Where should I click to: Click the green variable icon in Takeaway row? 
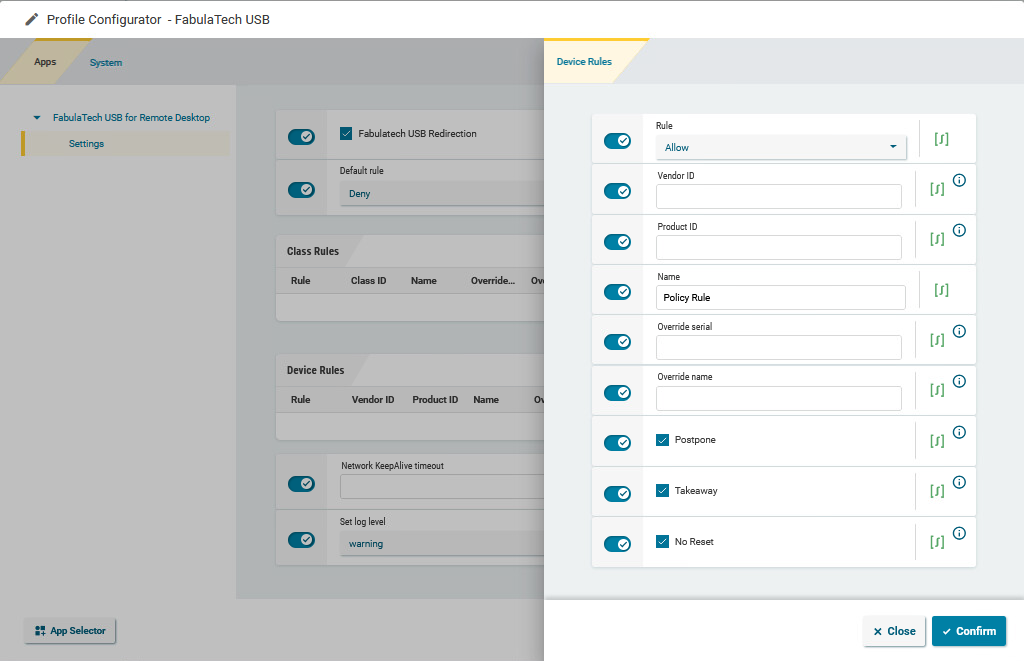click(x=937, y=491)
